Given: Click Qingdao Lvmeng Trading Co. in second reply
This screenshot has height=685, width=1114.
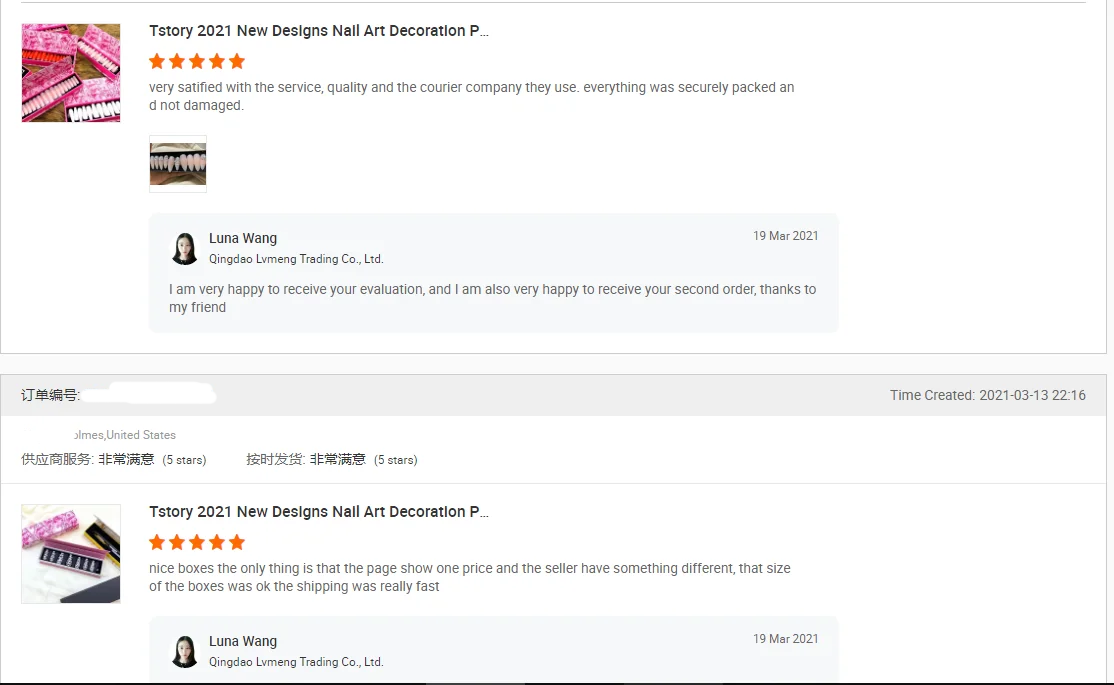Looking at the screenshot, I should pos(296,662).
